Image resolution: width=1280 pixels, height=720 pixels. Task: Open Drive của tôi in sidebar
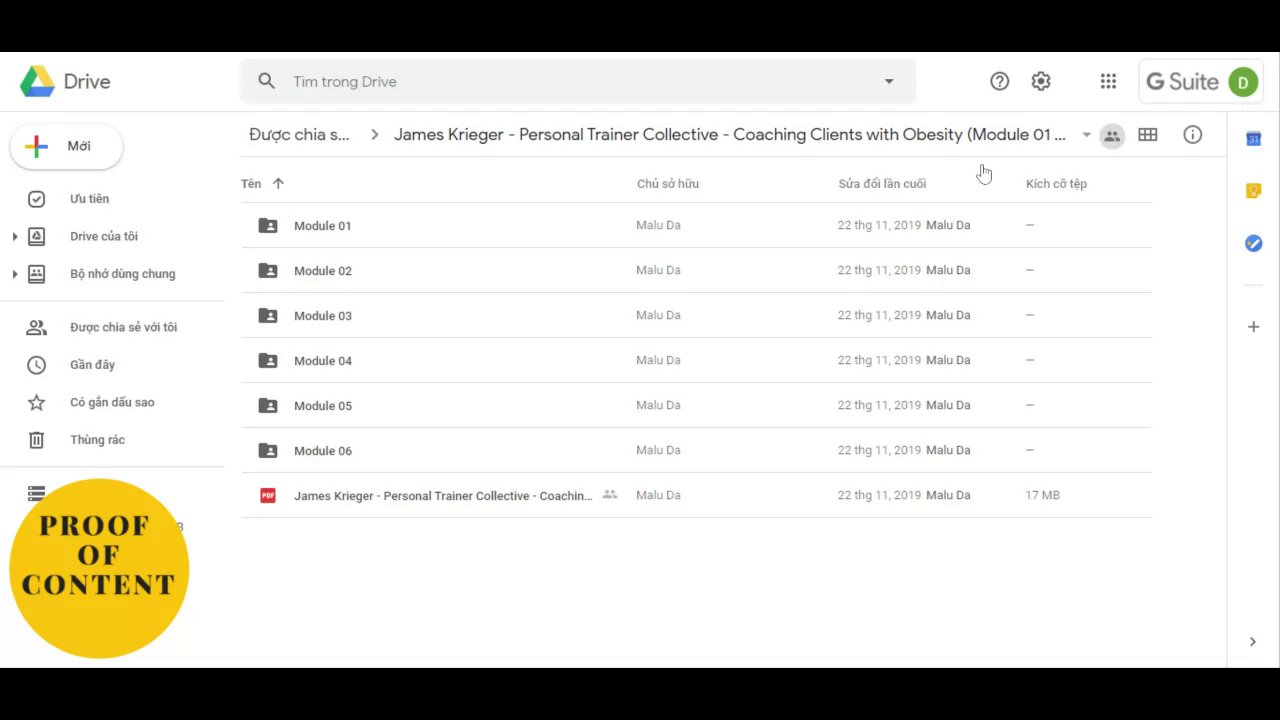click(104, 237)
